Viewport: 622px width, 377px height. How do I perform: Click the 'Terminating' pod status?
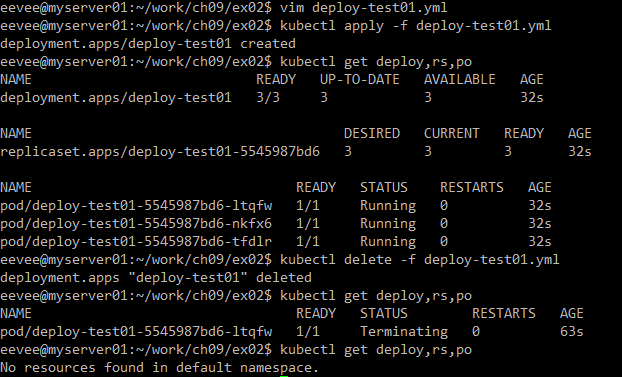tap(404, 332)
